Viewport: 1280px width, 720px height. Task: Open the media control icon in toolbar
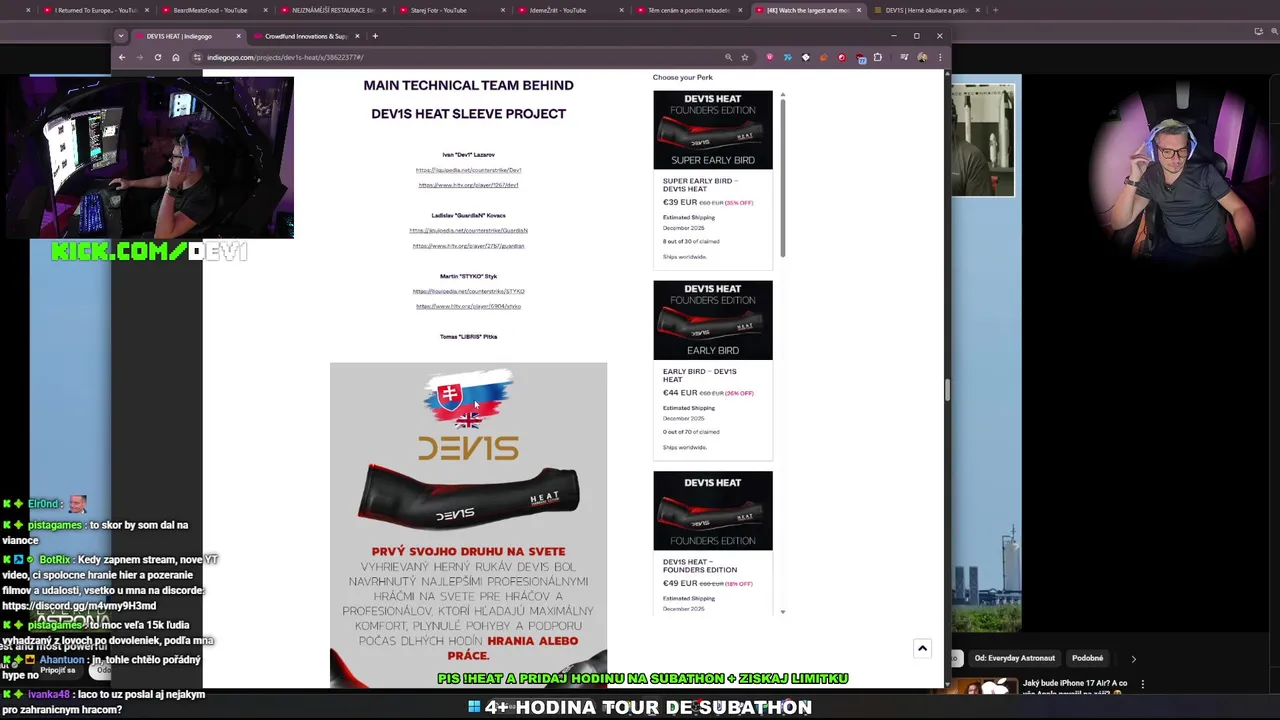tap(904, 57)
